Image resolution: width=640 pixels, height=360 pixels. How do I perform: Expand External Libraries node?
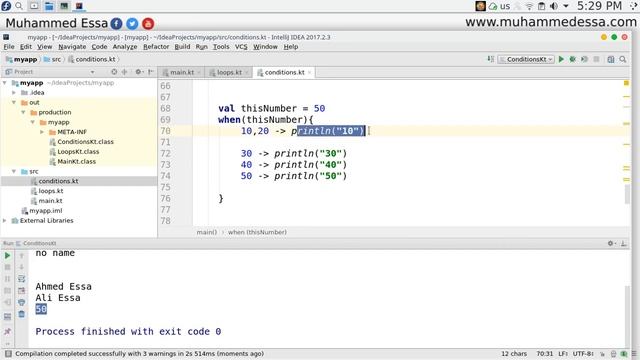coord(5,220)
